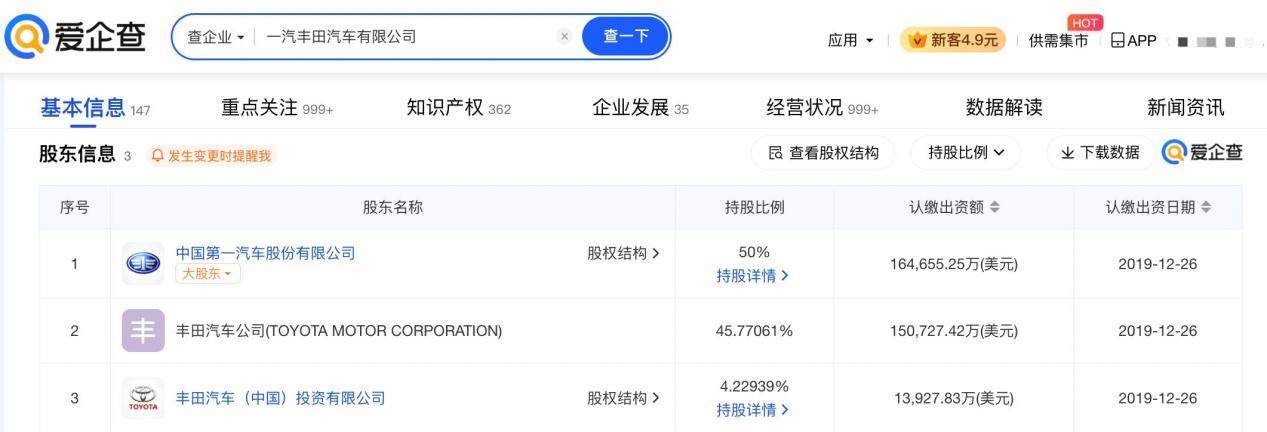
Task: Click the 查一下 search button
Action: point(626,37)
